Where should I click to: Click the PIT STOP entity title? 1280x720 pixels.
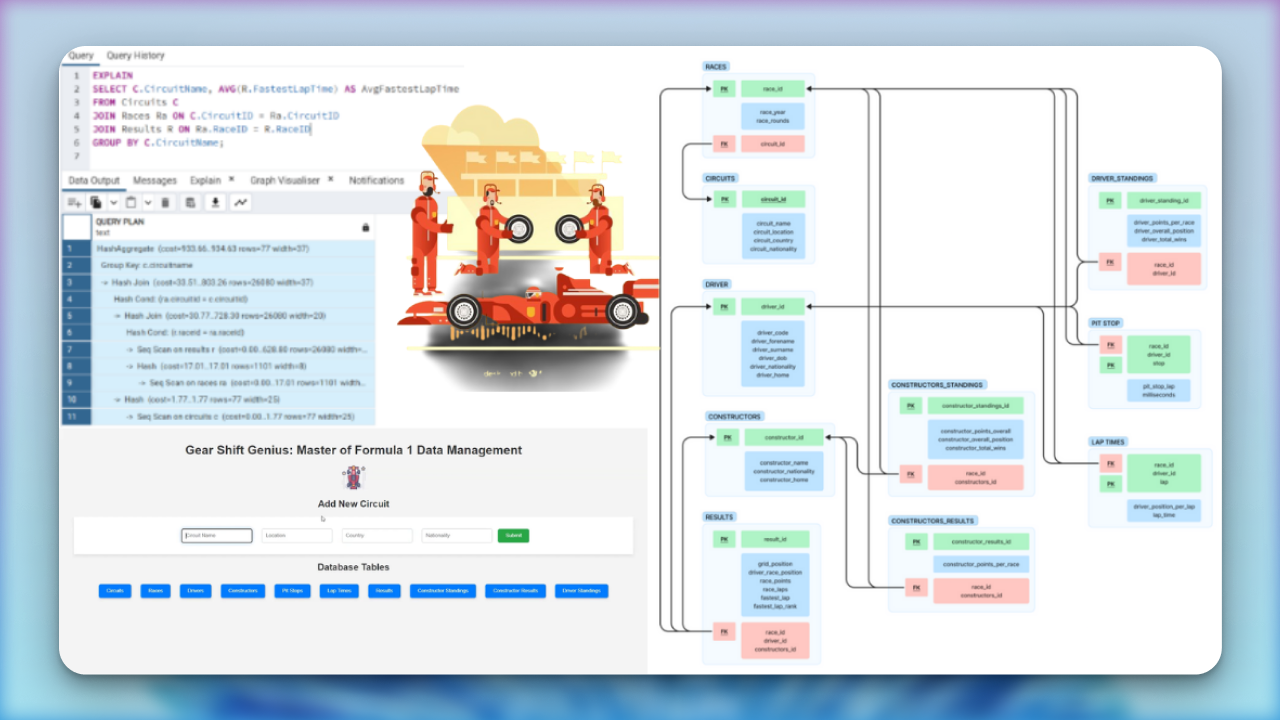[1106, 324]
